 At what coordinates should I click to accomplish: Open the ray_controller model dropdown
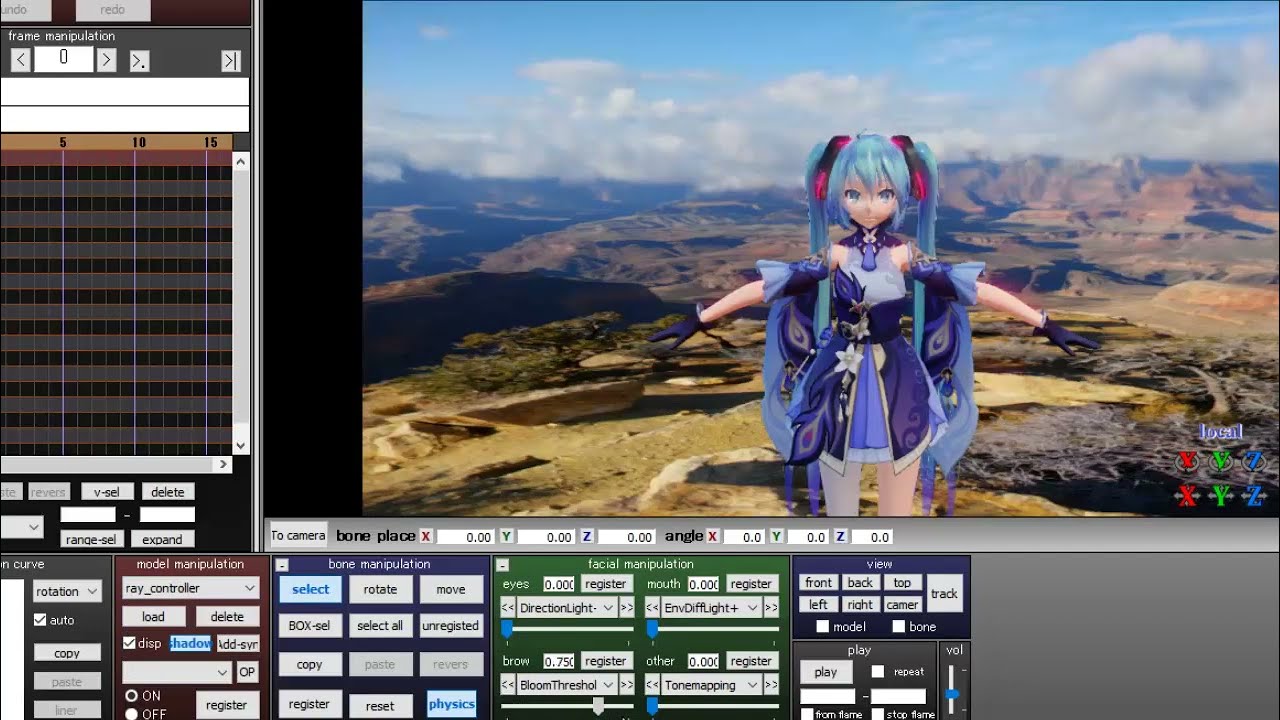190,588
